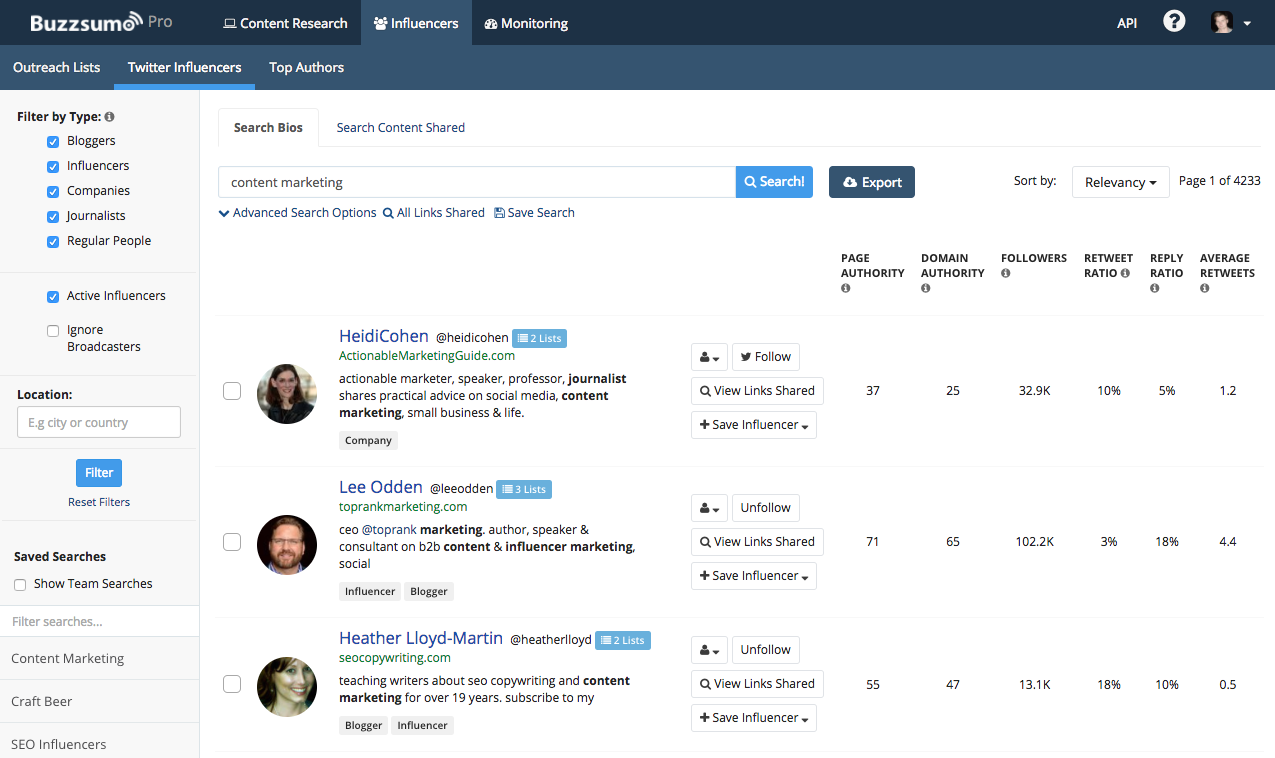
Task: Expand Advanced Search Options
Action: coord(297,213)
